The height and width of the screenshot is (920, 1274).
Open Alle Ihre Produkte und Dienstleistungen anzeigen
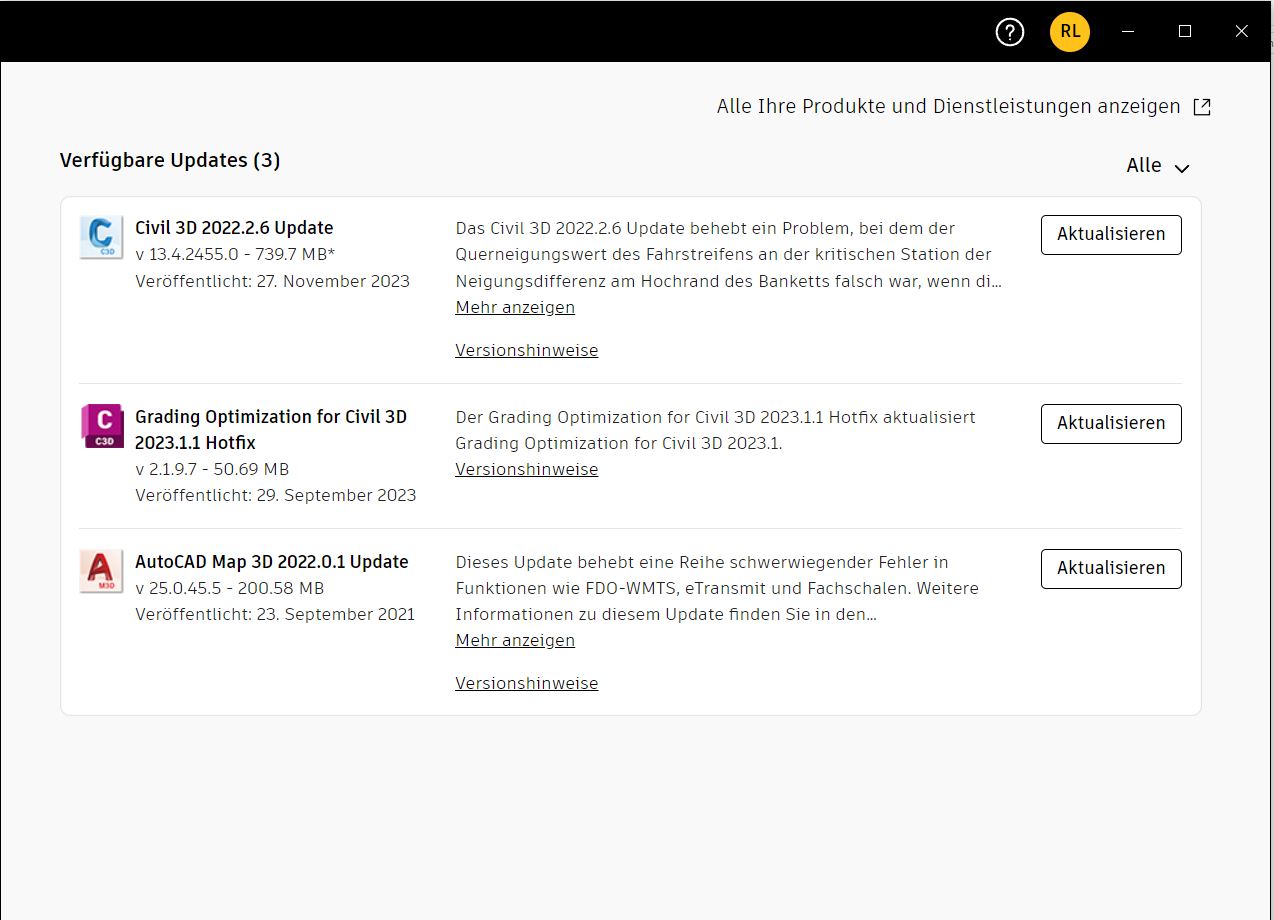pyautogui.click(x=948, y=106)
